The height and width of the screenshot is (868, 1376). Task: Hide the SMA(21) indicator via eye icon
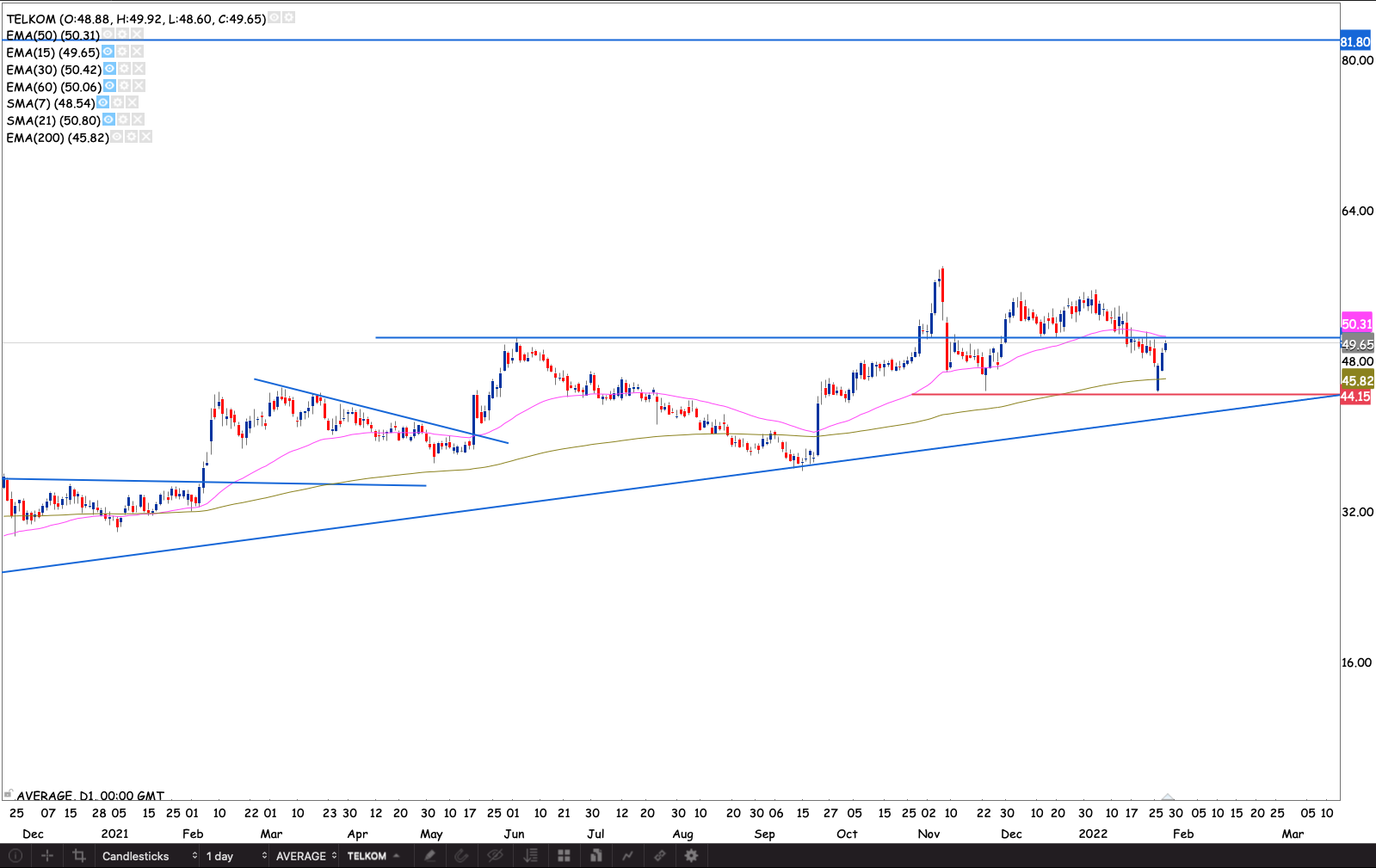[108, 120]
